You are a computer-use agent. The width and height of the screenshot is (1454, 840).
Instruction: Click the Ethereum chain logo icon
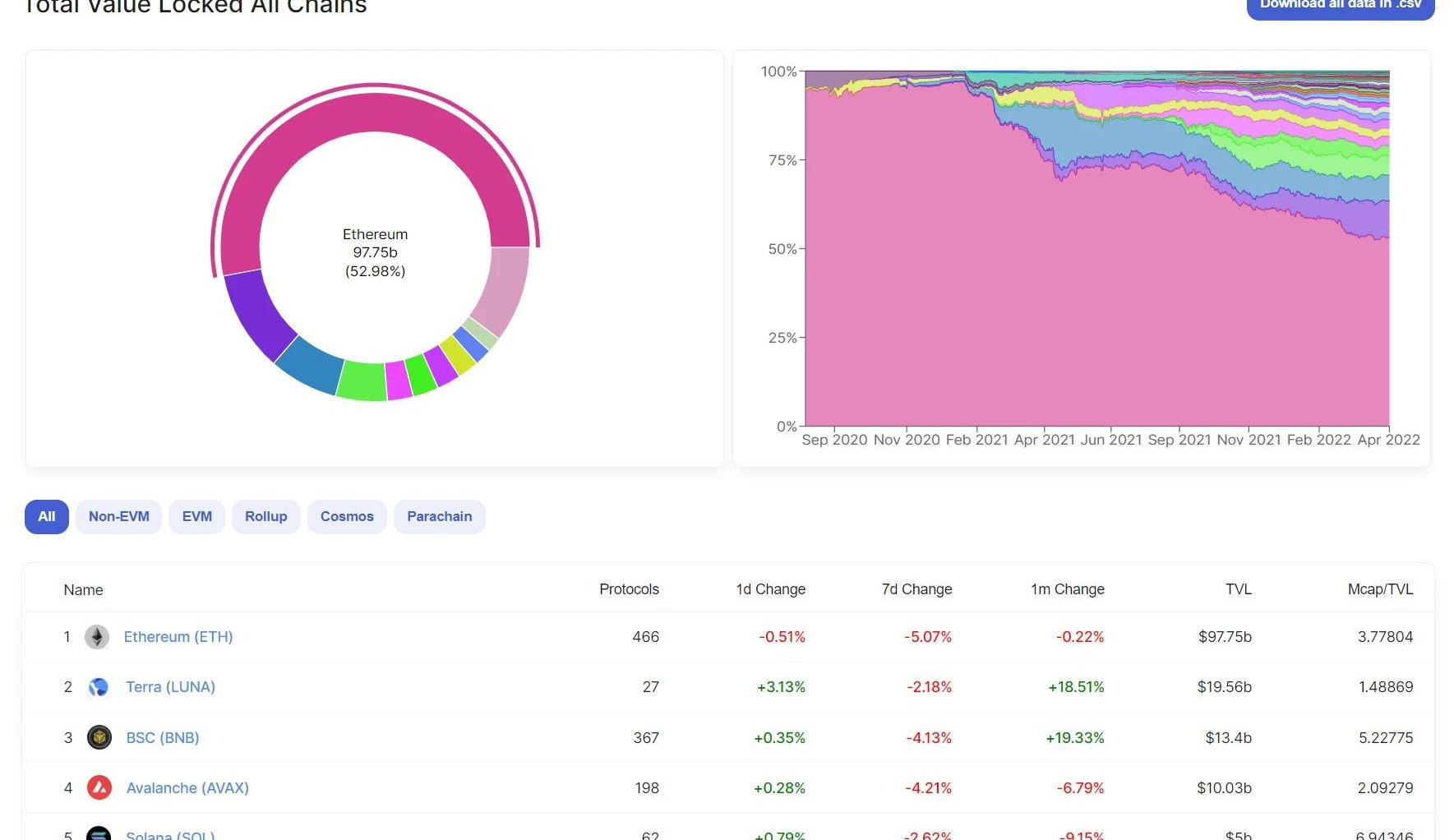(x=97, y=637)
